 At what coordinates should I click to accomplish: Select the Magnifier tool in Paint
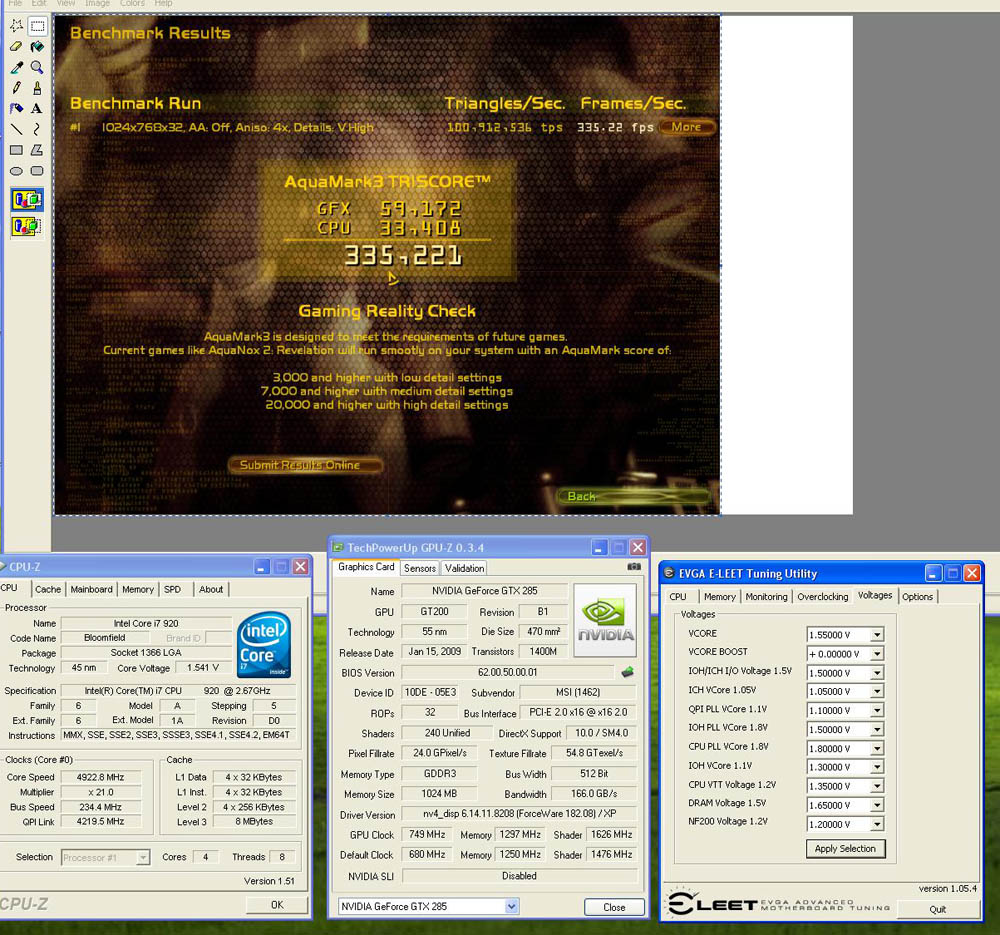(x=38, y=67)
